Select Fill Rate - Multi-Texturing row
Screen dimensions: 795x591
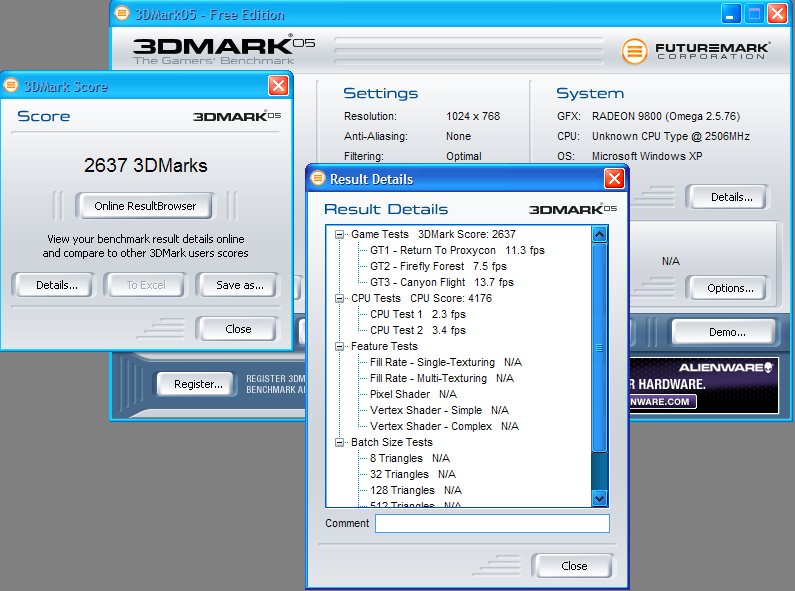(x=442, y=378)
